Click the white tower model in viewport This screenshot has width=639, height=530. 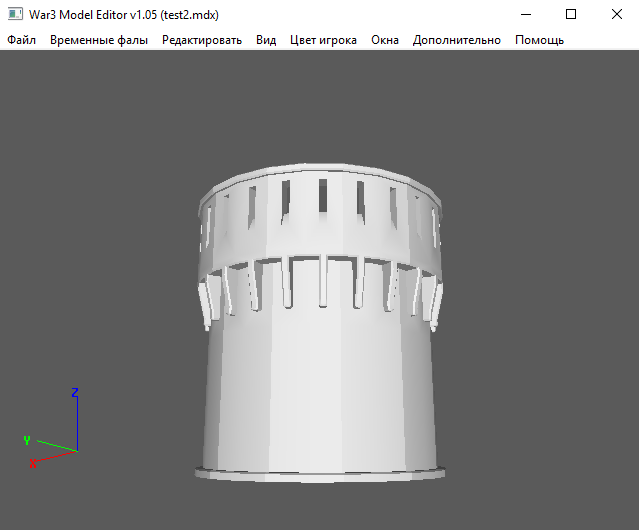click(x=320, y=323)
